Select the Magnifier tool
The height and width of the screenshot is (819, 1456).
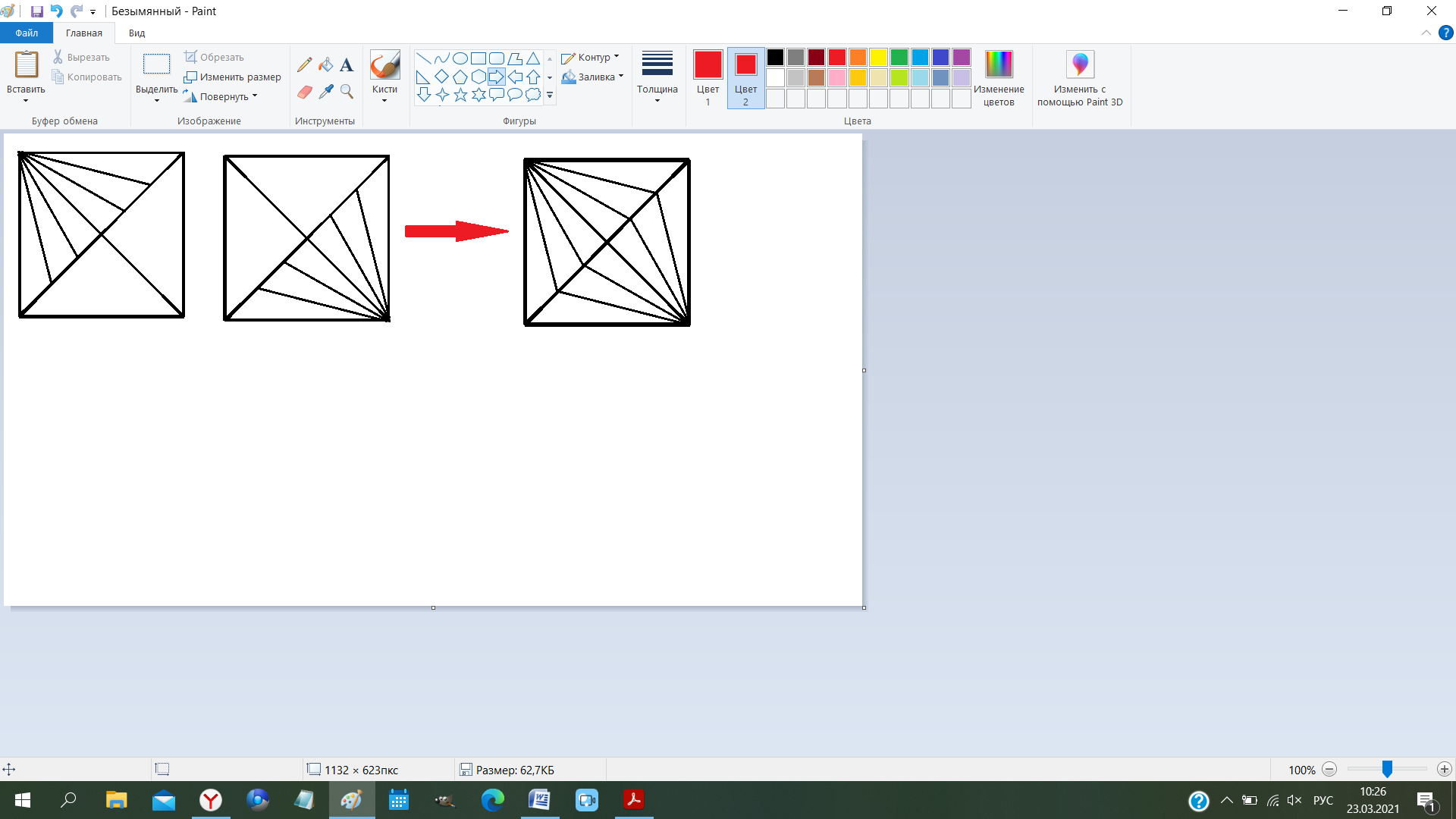[347, 92]
